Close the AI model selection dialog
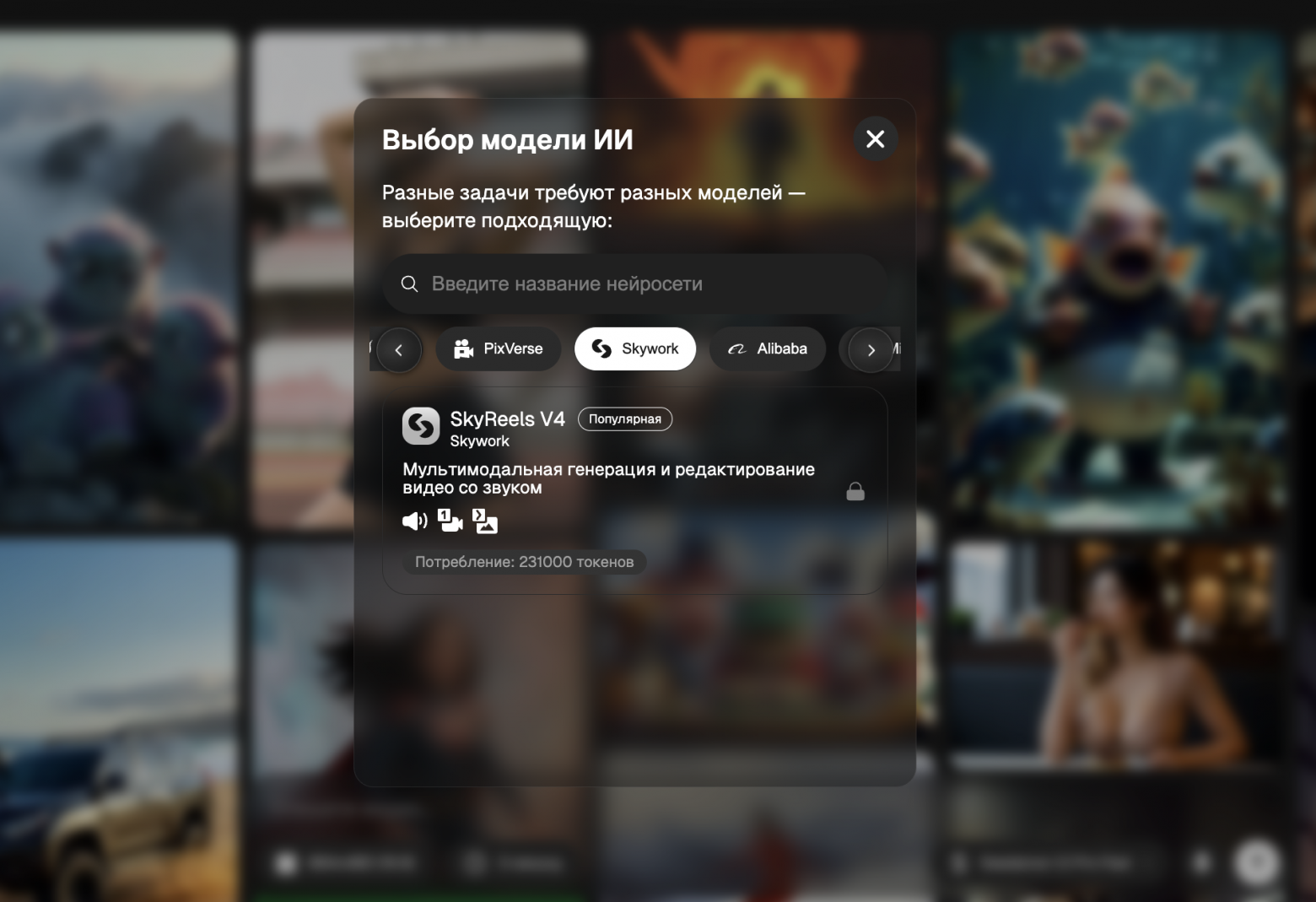The height and width of the screenshot is (902, 1316). click(876, 139)
